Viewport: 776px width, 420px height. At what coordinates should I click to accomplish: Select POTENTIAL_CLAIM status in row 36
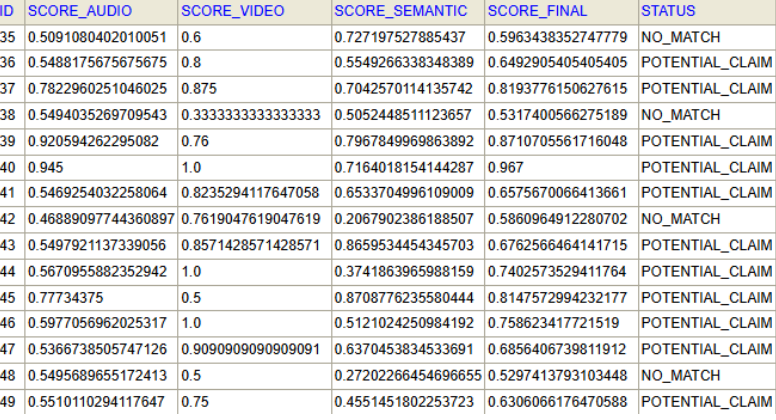tap(707, 62)
